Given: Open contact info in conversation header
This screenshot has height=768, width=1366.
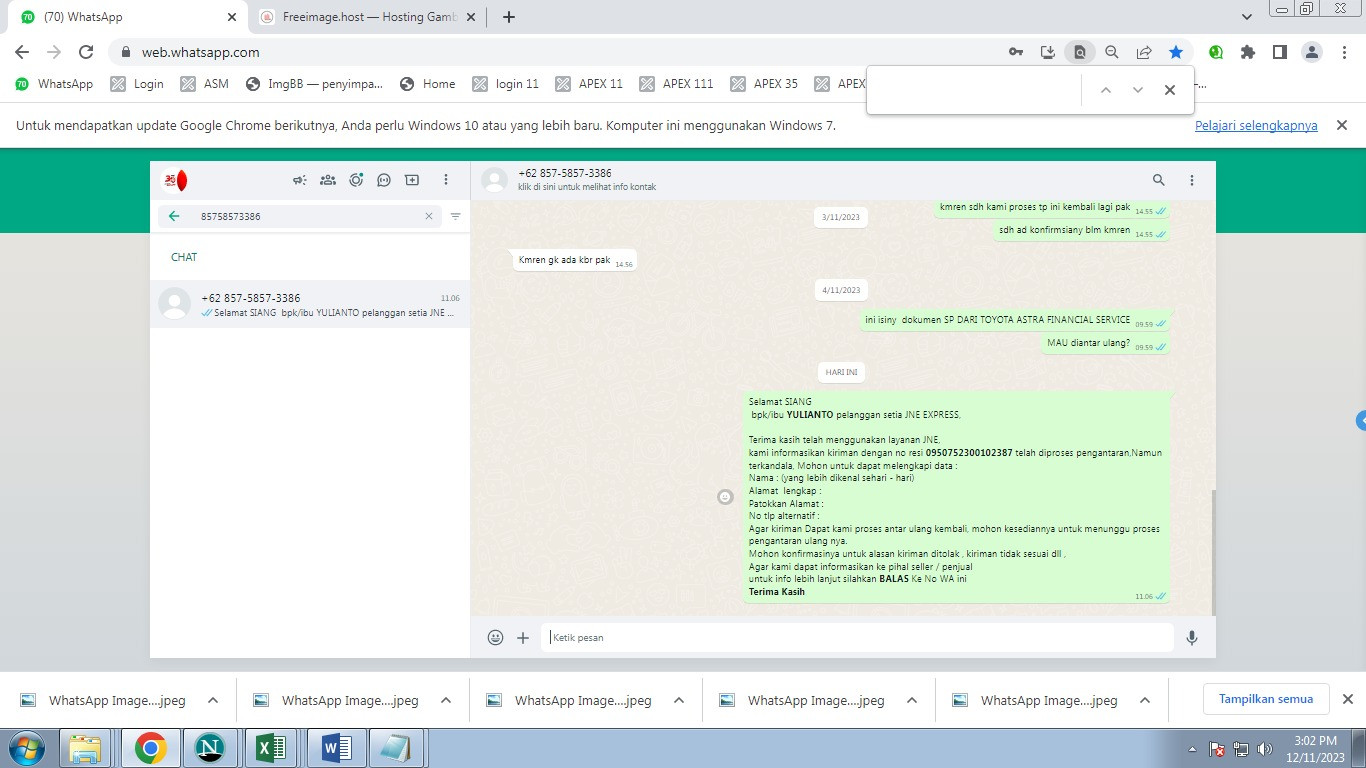Looking at the screenshot, I should click(587, 180).
